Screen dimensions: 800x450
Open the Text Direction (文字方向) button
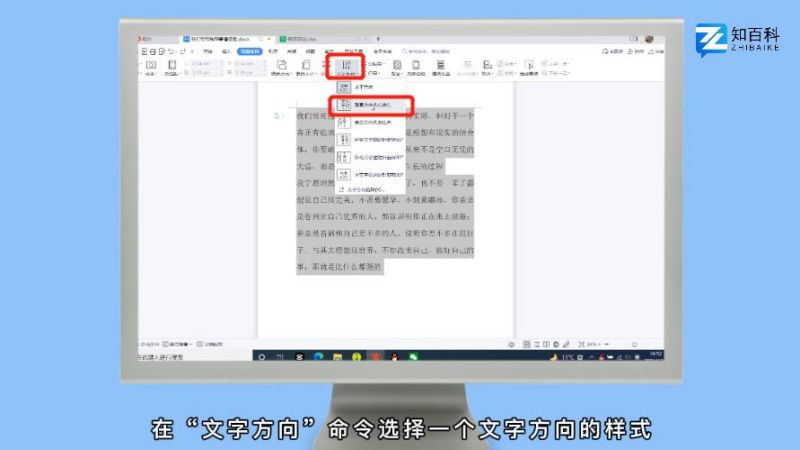coord(347,67)
